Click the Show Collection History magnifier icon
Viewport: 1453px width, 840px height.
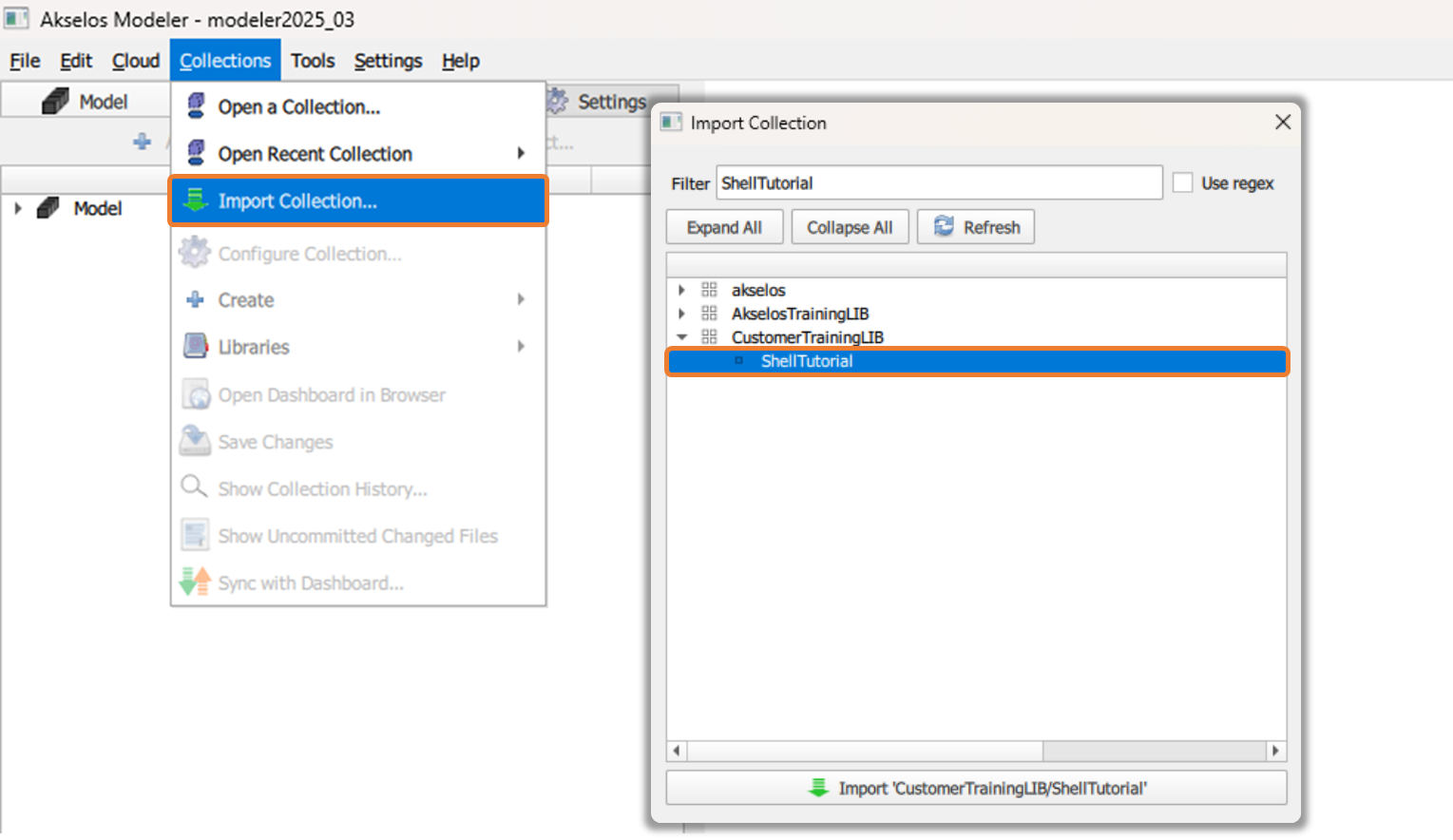click(x=194, y=487)
